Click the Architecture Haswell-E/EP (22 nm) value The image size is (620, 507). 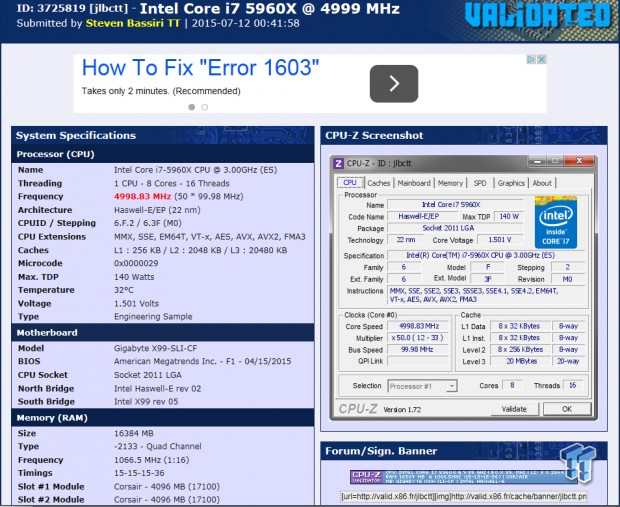pos(157,210)
